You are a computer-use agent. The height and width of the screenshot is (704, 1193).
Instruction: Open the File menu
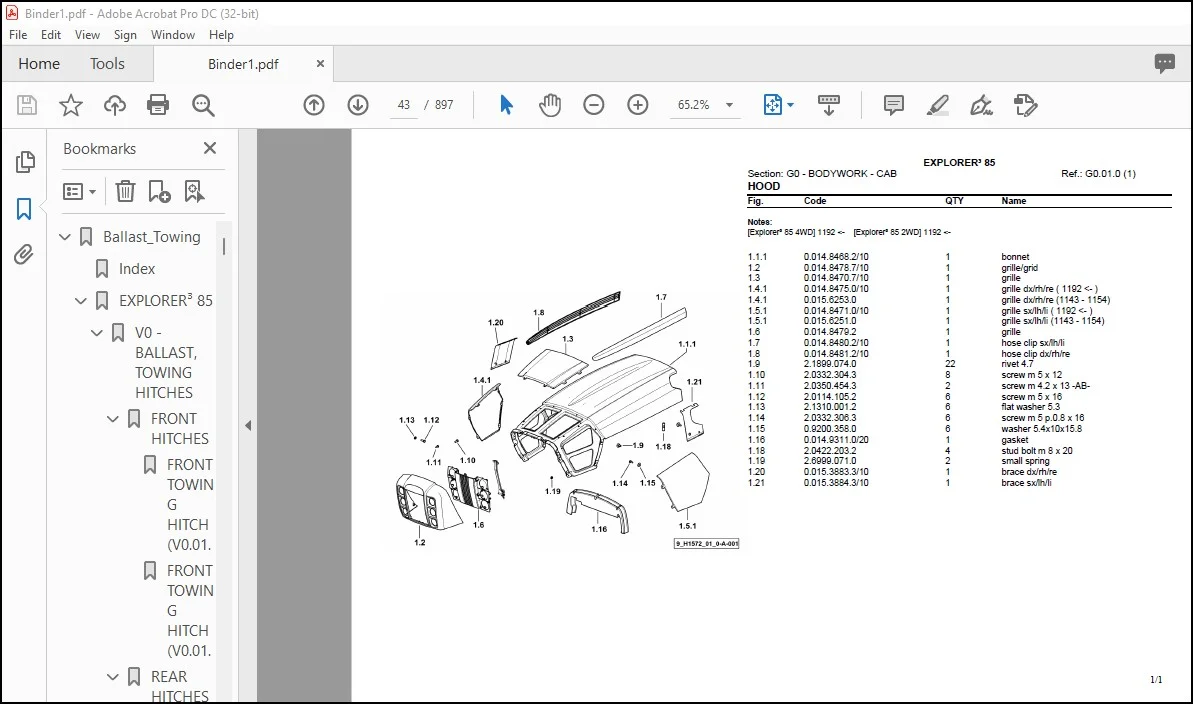pyautogui.click(x=18, y=35)
